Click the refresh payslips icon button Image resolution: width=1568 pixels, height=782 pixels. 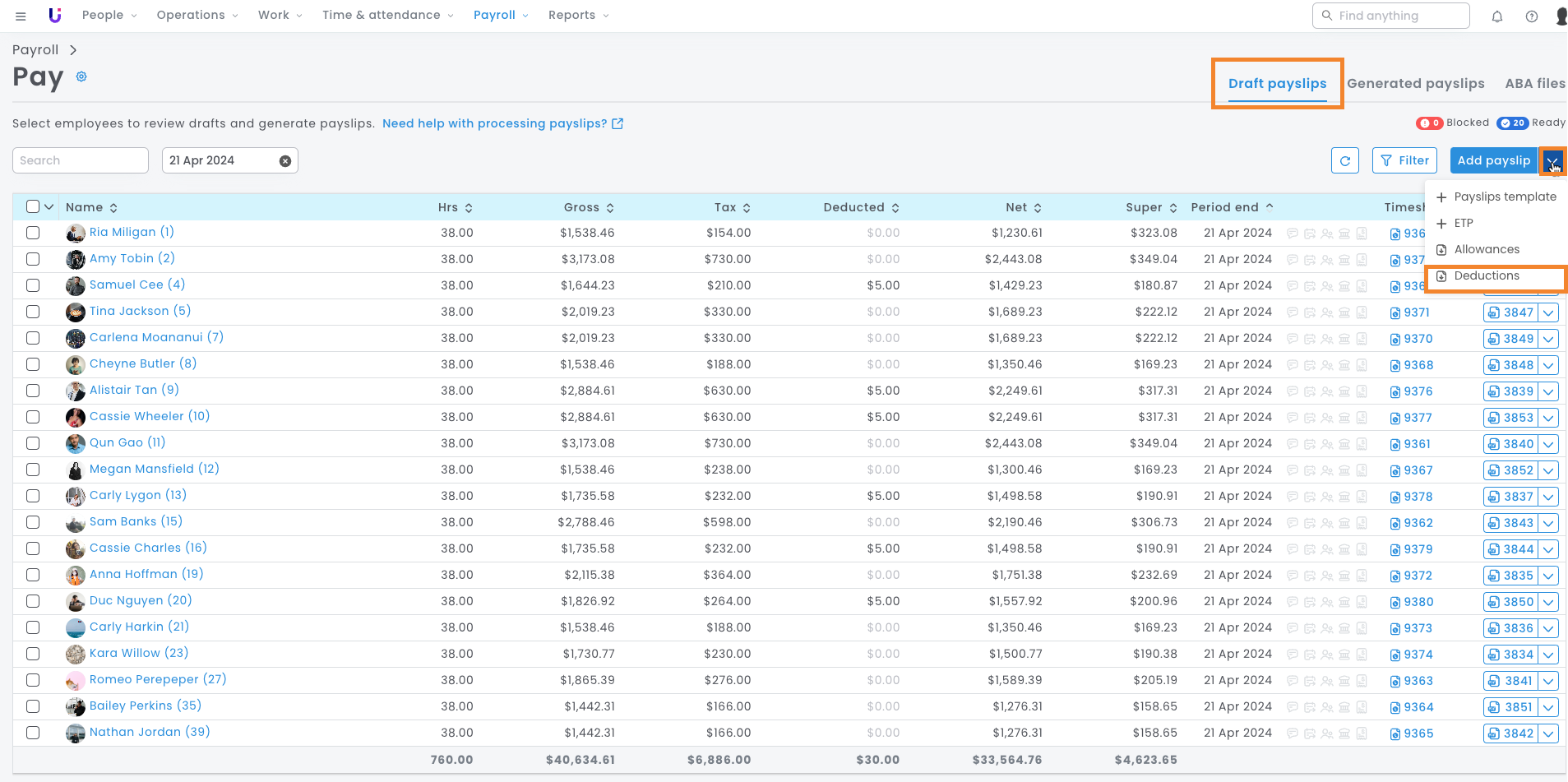point(1344,161)
